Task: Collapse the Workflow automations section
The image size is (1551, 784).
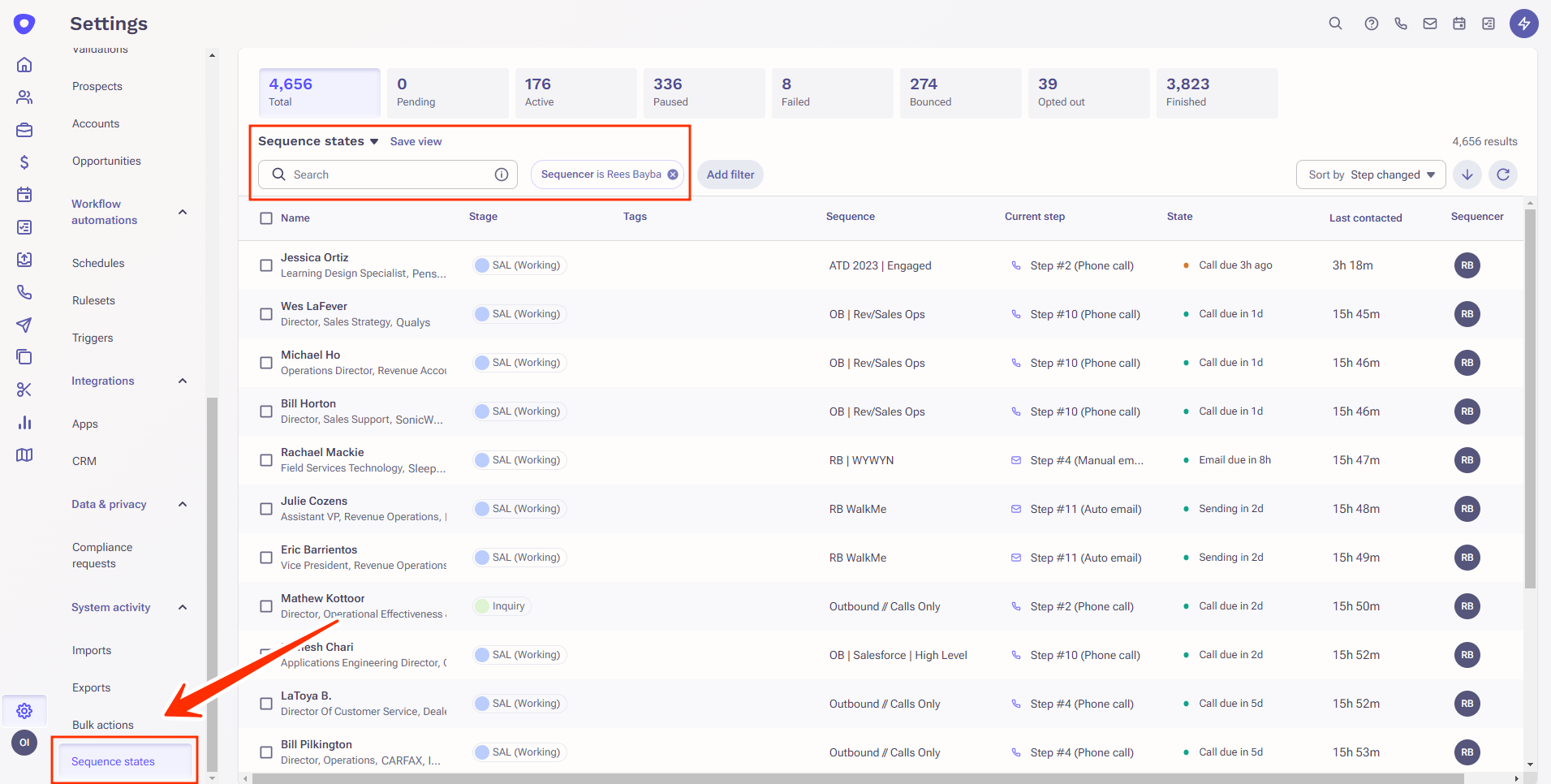Action: tap(183, 212)
